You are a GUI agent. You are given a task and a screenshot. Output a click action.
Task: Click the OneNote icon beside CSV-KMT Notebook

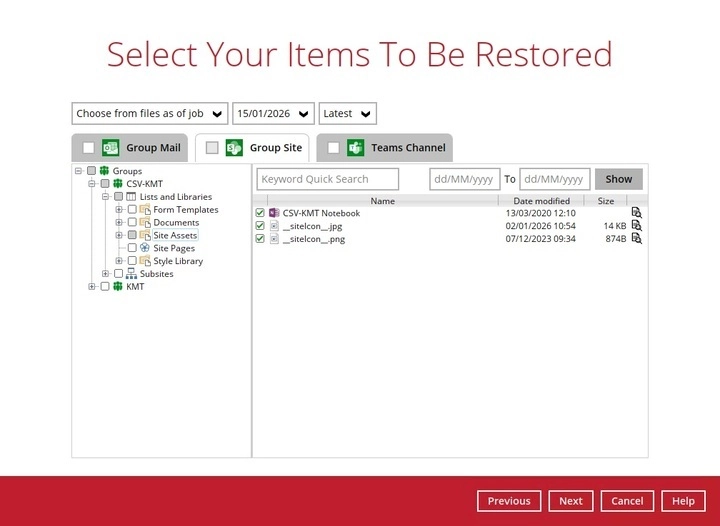274,213
